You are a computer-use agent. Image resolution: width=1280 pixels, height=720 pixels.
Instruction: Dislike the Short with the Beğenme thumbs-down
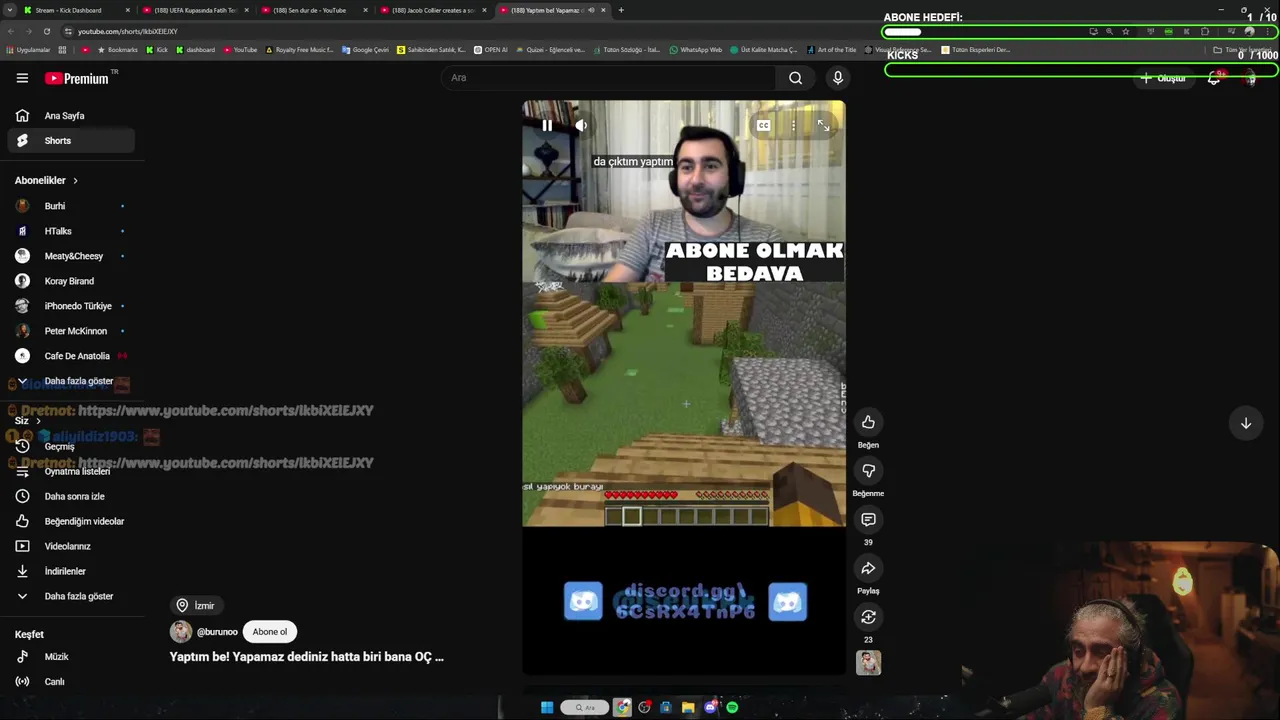point(868,471)
